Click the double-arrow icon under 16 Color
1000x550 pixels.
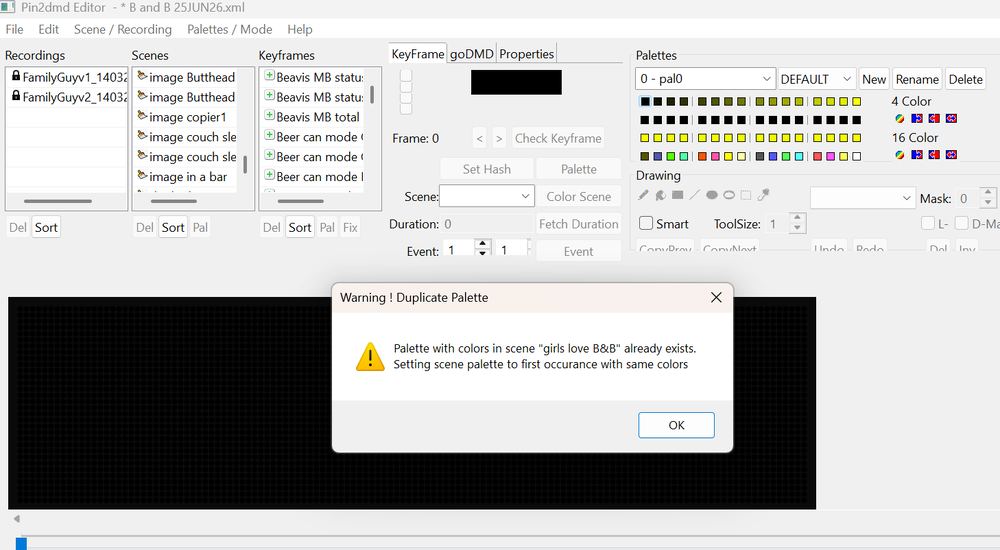pos(952,155)
